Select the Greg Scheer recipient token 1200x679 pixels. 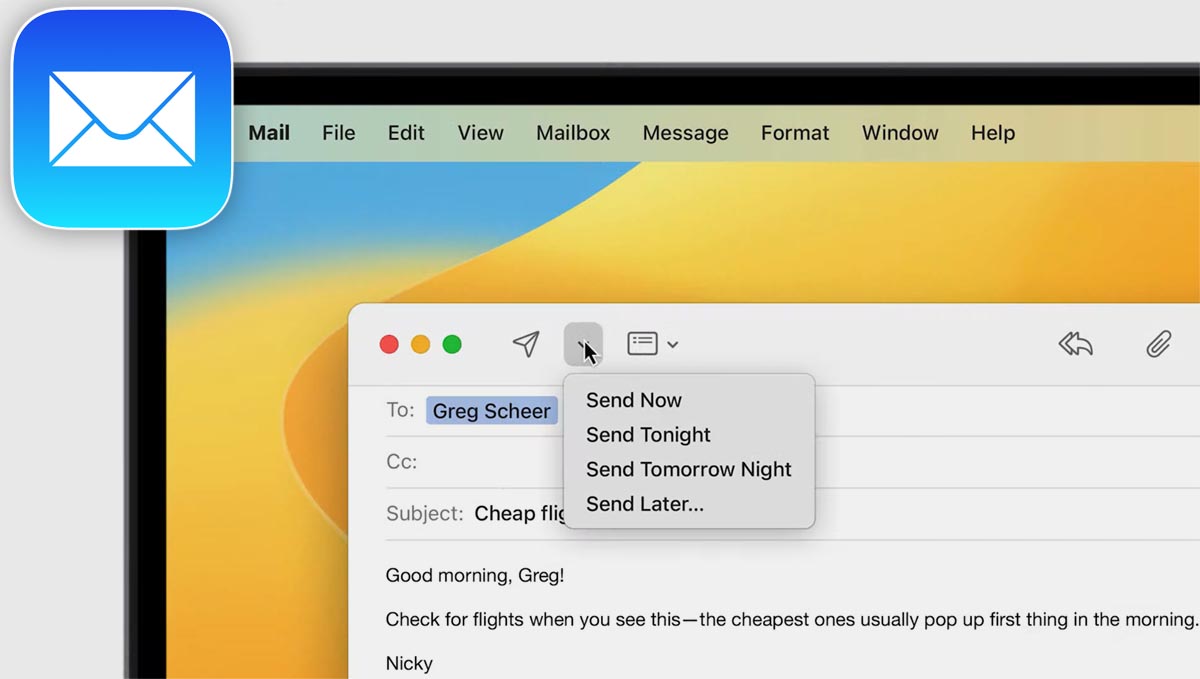click(x=492, y=411)
